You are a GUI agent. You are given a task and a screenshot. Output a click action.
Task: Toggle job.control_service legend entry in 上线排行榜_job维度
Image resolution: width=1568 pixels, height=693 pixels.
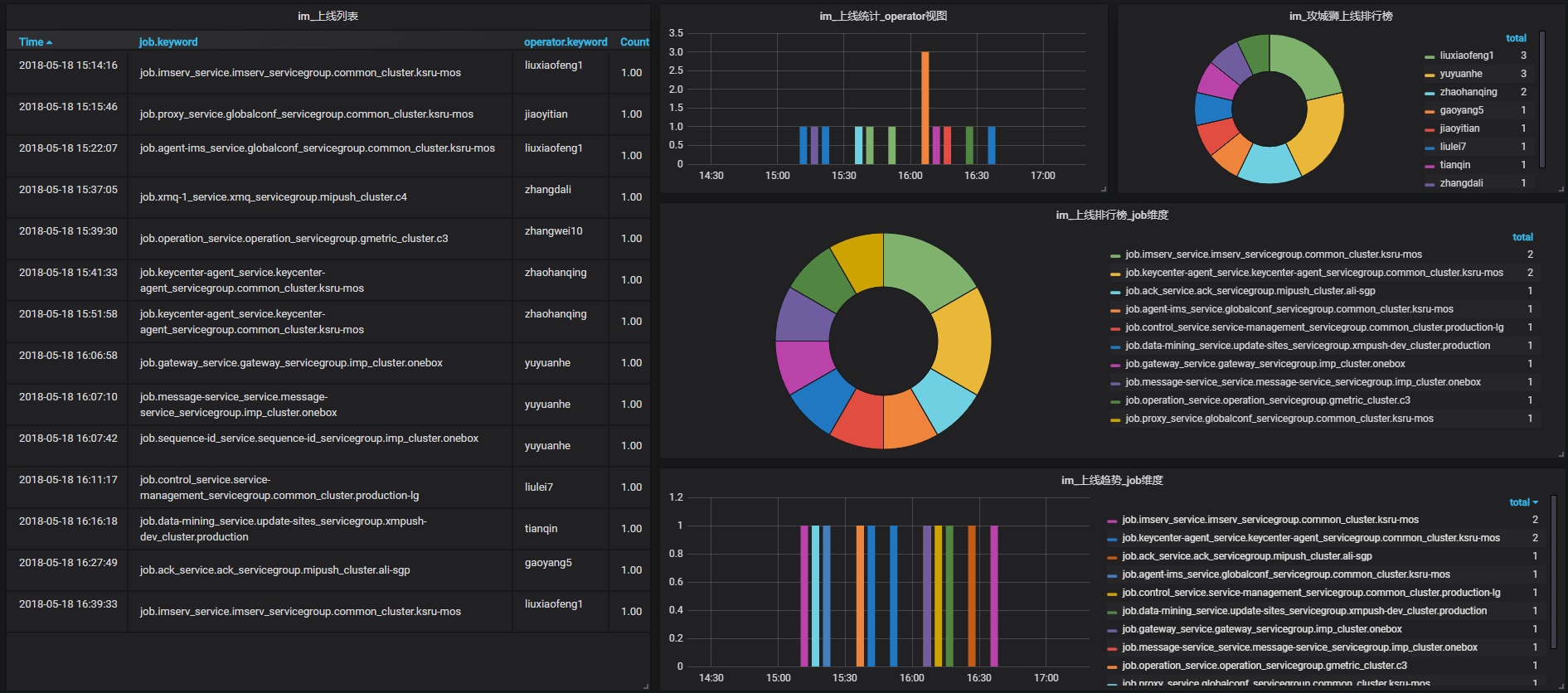[1314, 327]
